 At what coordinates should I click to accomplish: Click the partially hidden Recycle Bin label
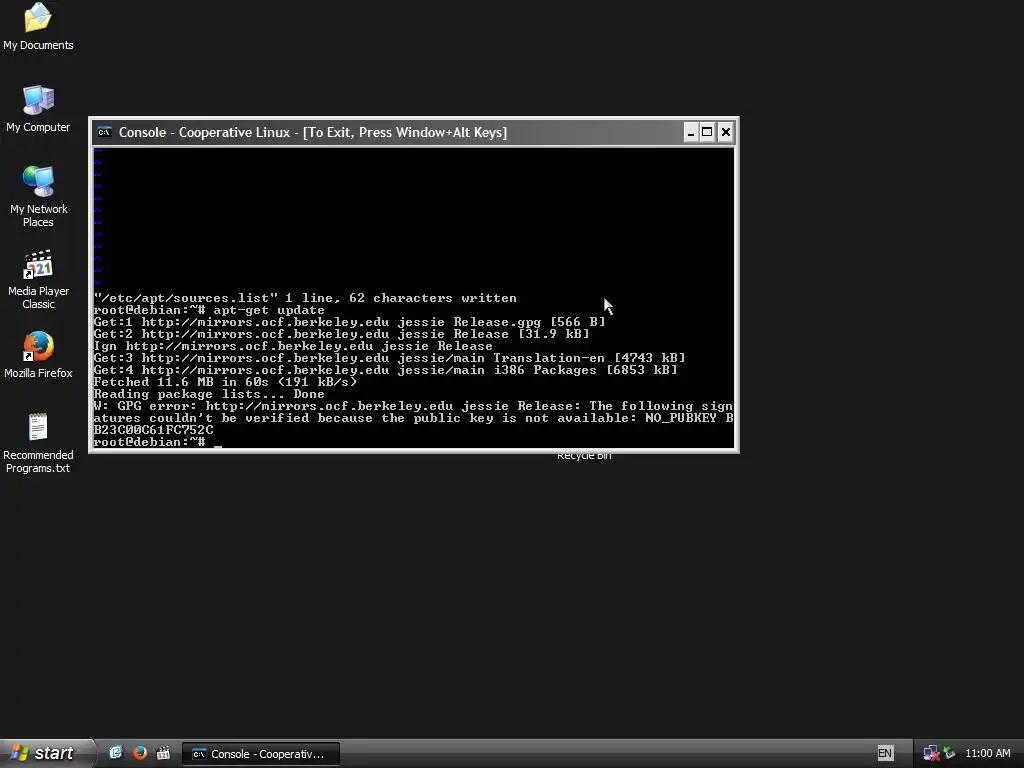tap(584, 456)
